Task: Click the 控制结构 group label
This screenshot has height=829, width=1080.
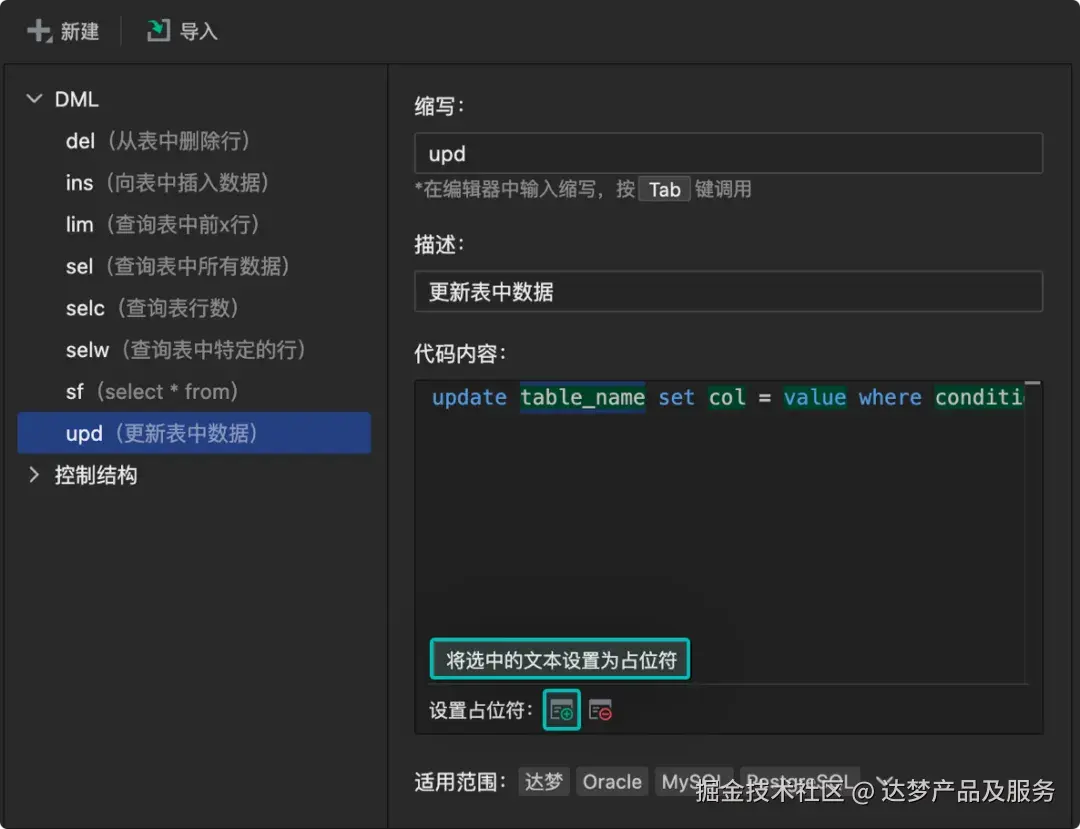Action: pos(96,475)
